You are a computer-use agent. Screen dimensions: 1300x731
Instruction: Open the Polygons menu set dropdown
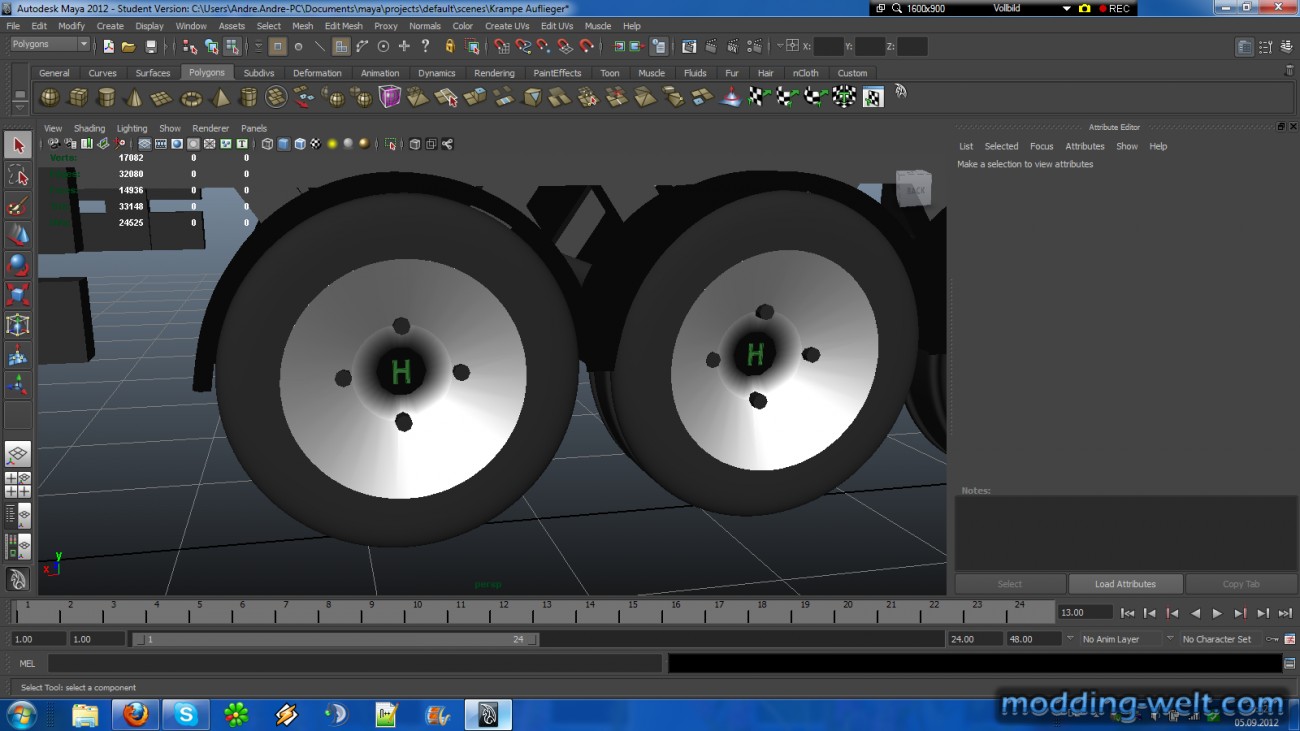(x=50, y=45)
